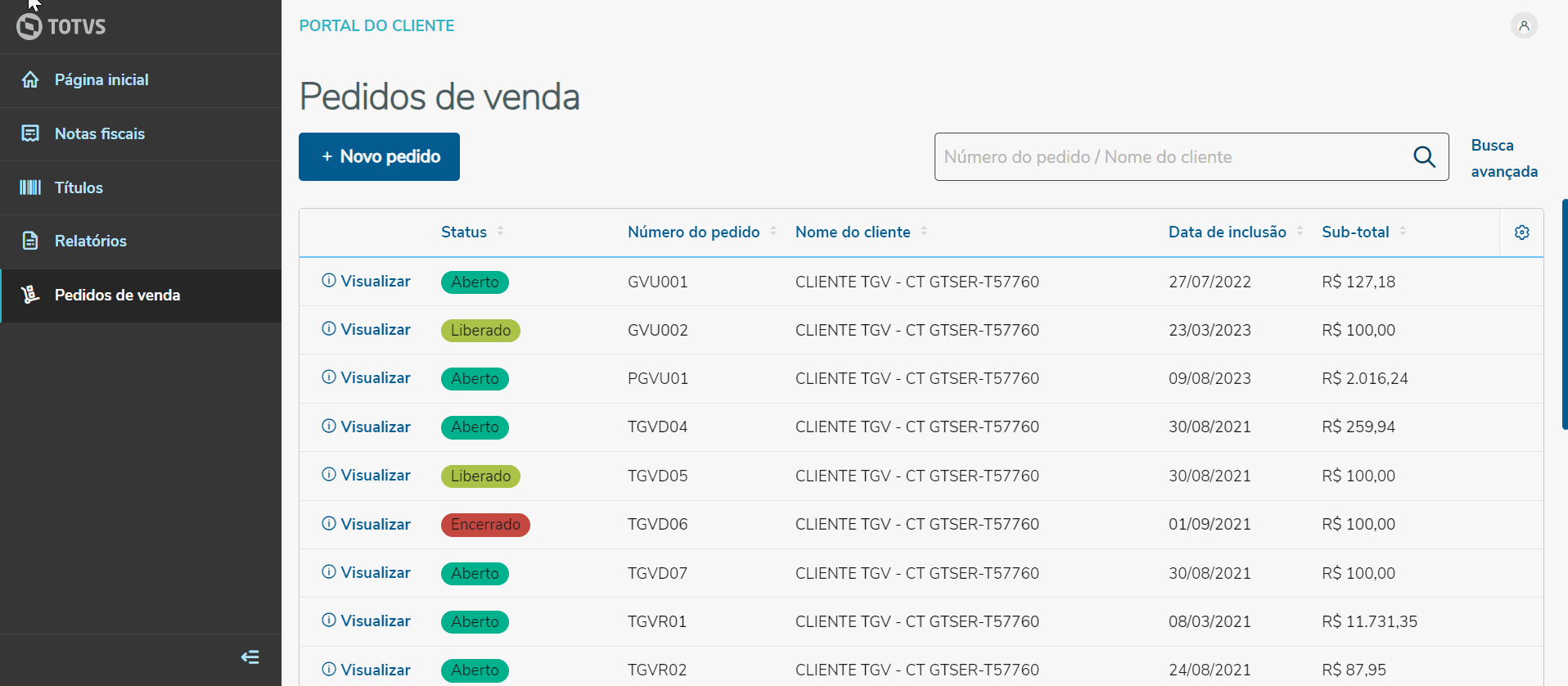The height and width of the screenshot is (686, 1568).
Task: Click the info icon for order GVU002
Action: [x=329, y=329]
